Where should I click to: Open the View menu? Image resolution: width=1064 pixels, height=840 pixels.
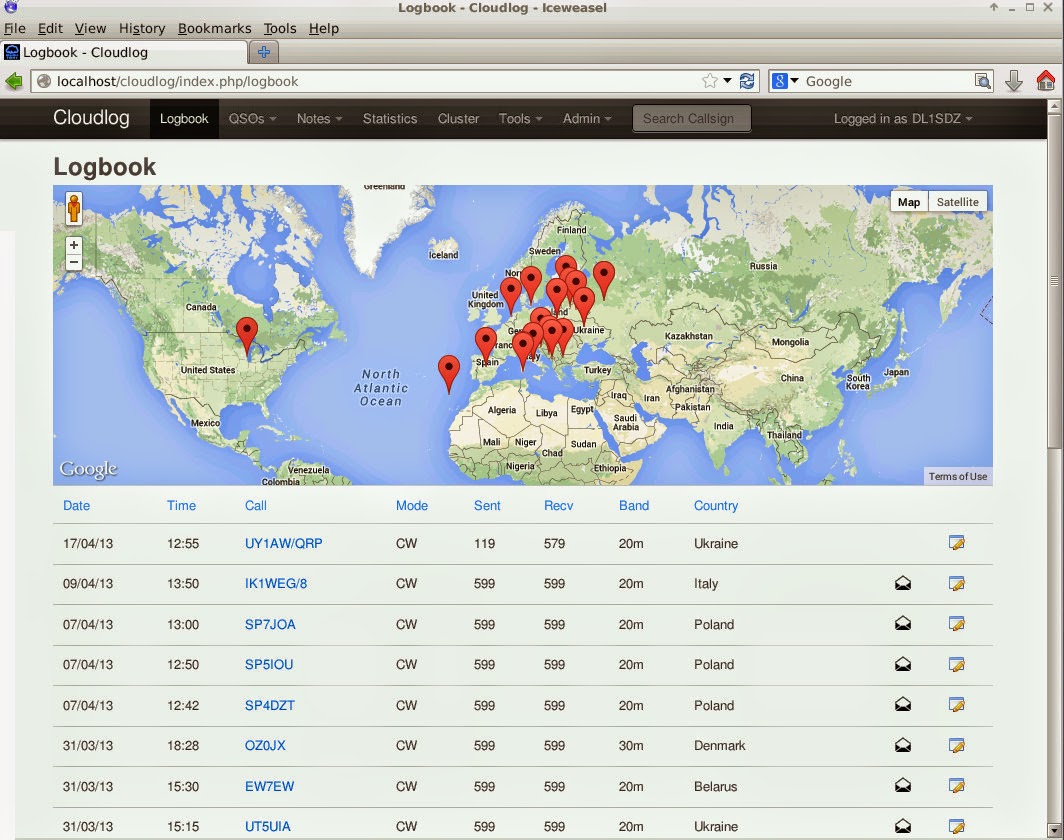90,28
